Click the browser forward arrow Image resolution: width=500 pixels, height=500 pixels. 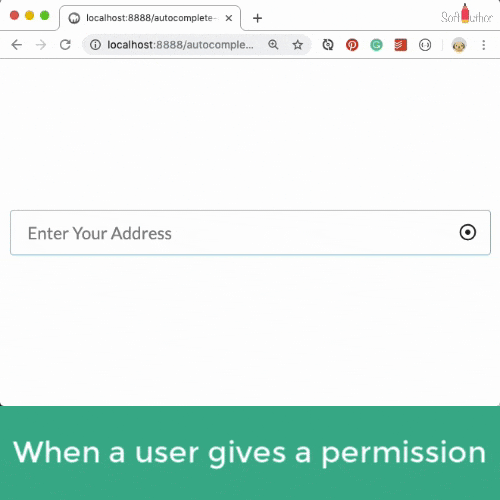click(x=41, y=45)
